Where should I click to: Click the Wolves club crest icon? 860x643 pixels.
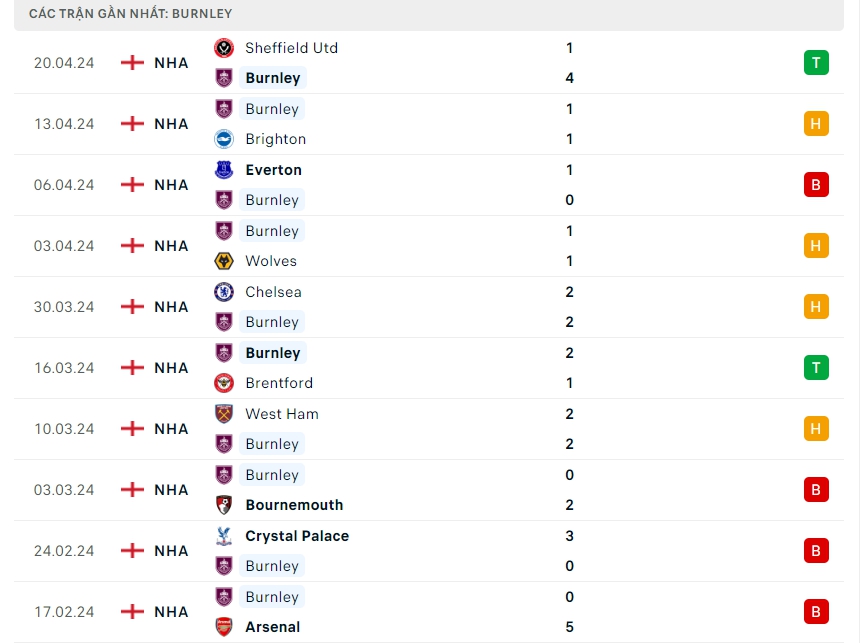coord(224,261)
